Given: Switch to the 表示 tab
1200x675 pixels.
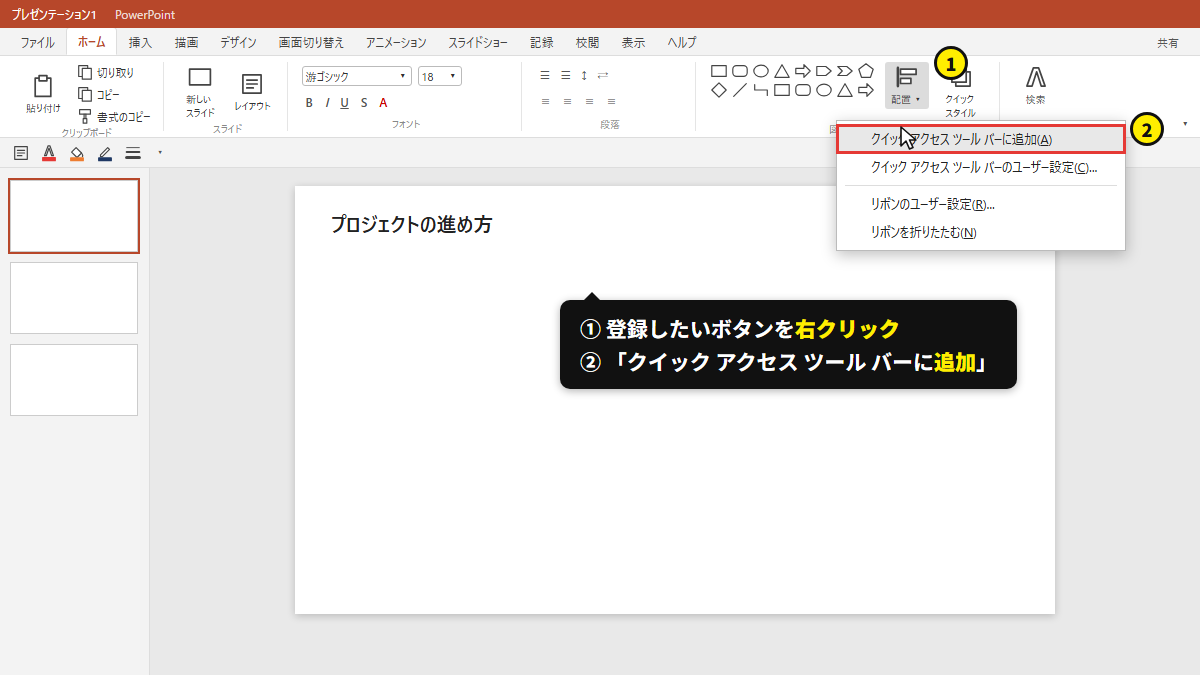Looking at the screenshot, I should 633,42.
